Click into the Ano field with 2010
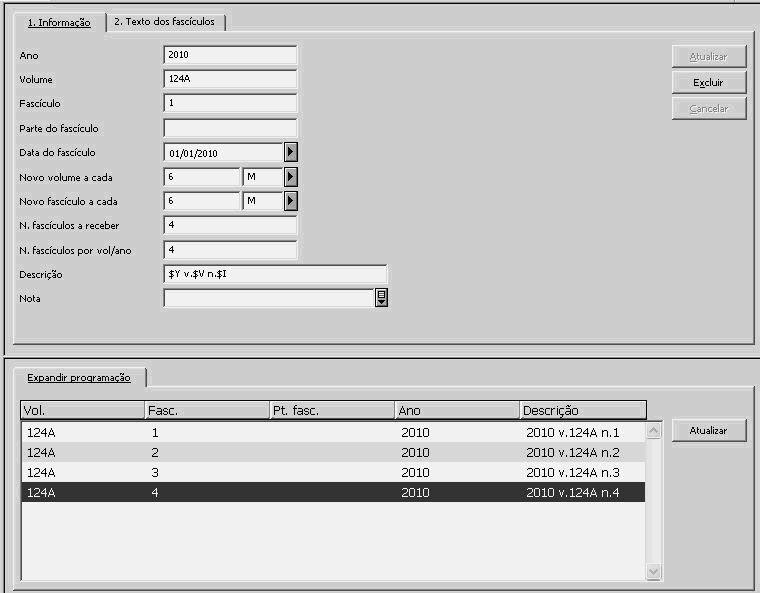This screenshot has height=593, width=760. [x=230, y=55]
